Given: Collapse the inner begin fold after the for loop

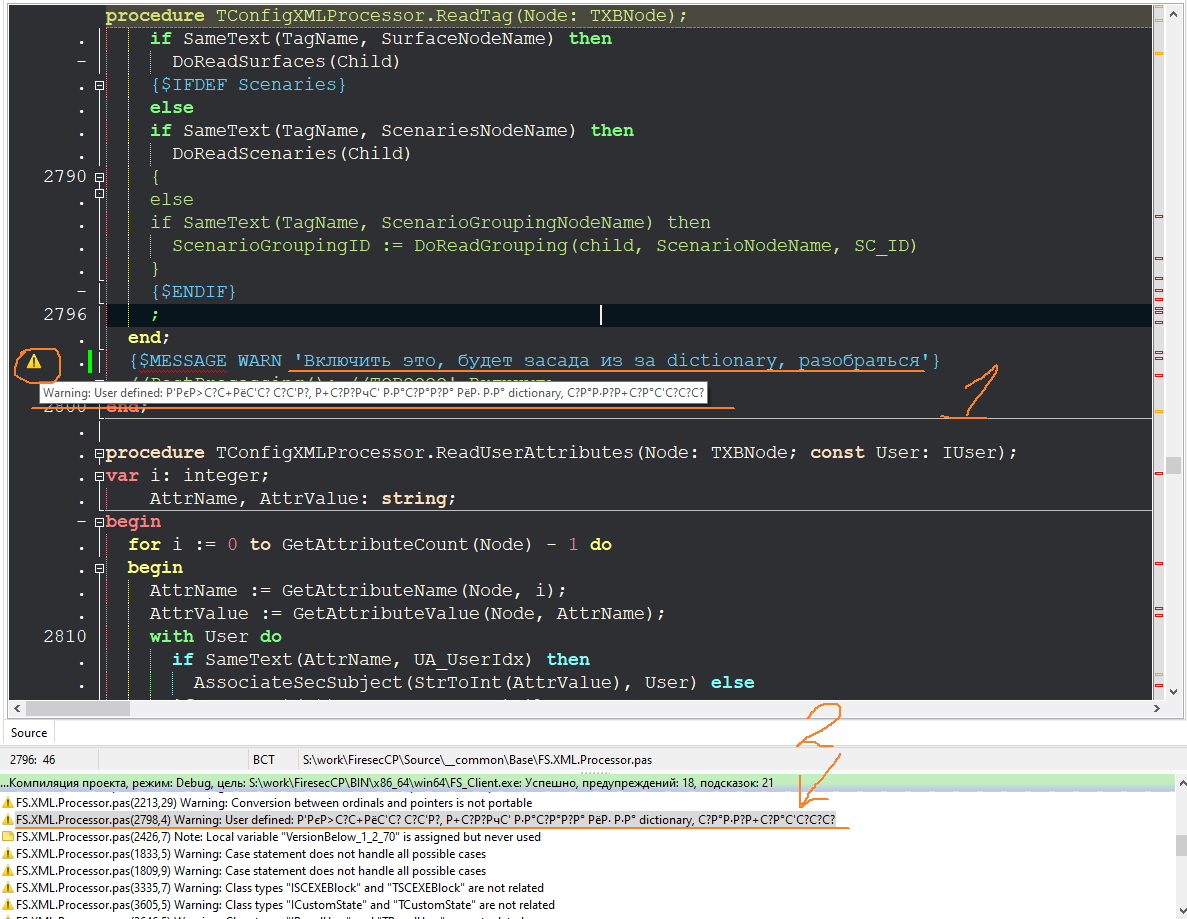Looking at the screenshot, I should (x=99, y=569).
